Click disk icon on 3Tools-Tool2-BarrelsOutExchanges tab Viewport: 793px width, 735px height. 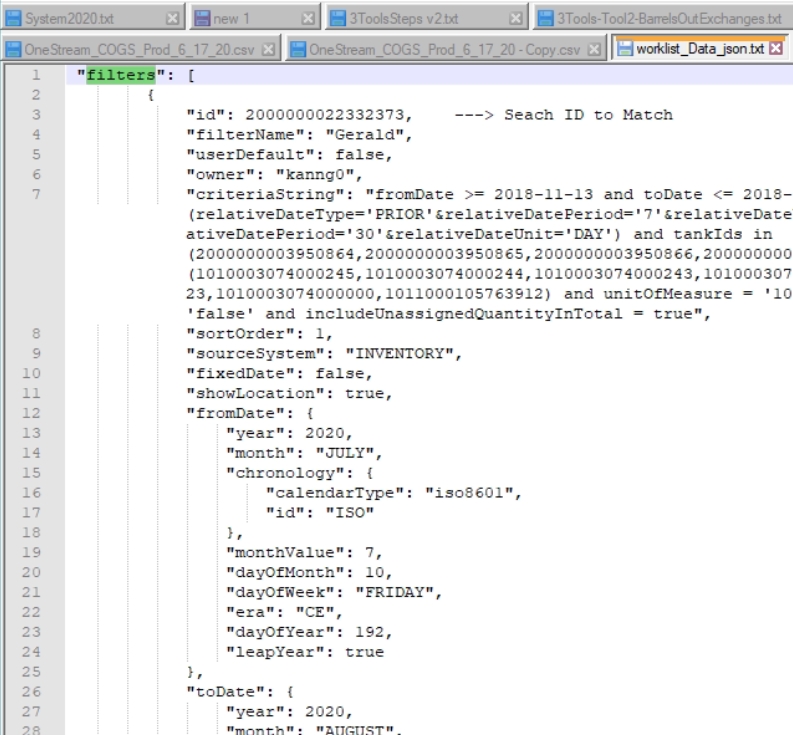click(x=546, y=19)
